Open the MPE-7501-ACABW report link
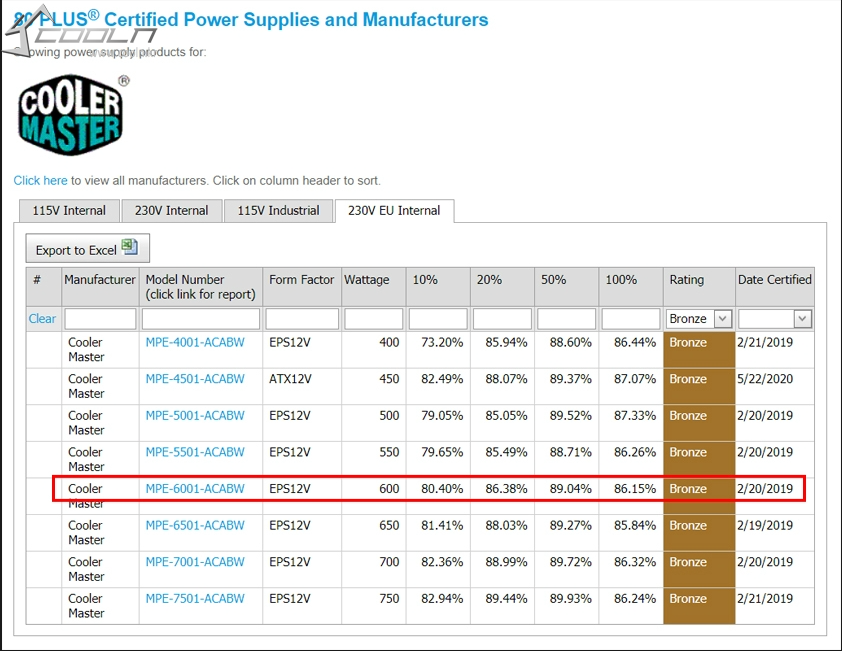 click(195, 598)
